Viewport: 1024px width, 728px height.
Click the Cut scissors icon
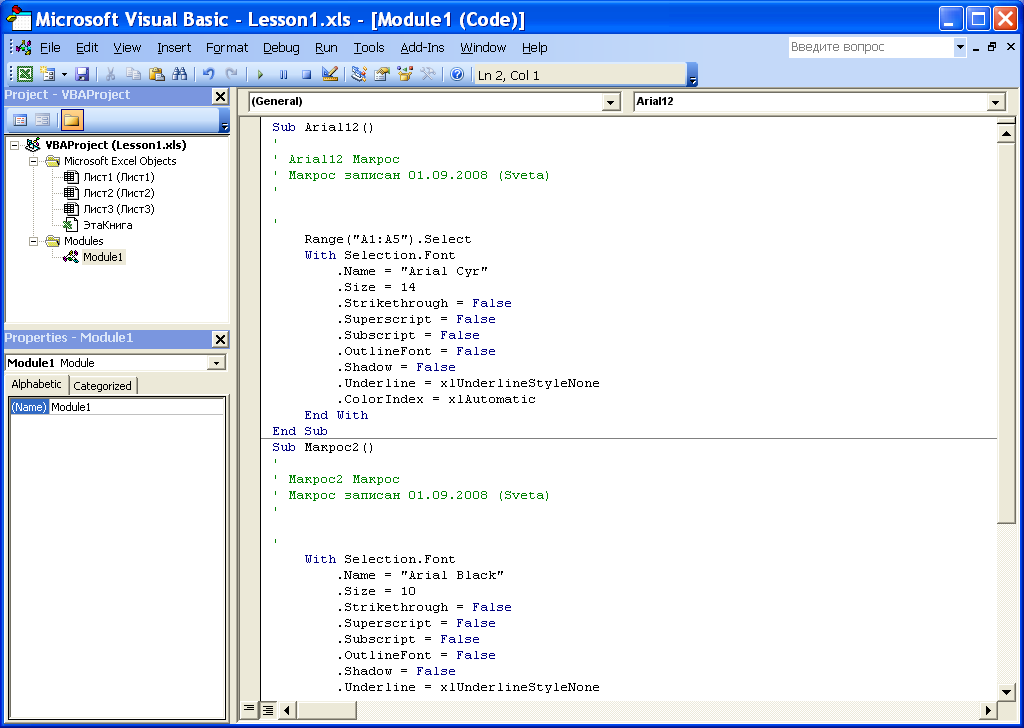coord(110,74)
